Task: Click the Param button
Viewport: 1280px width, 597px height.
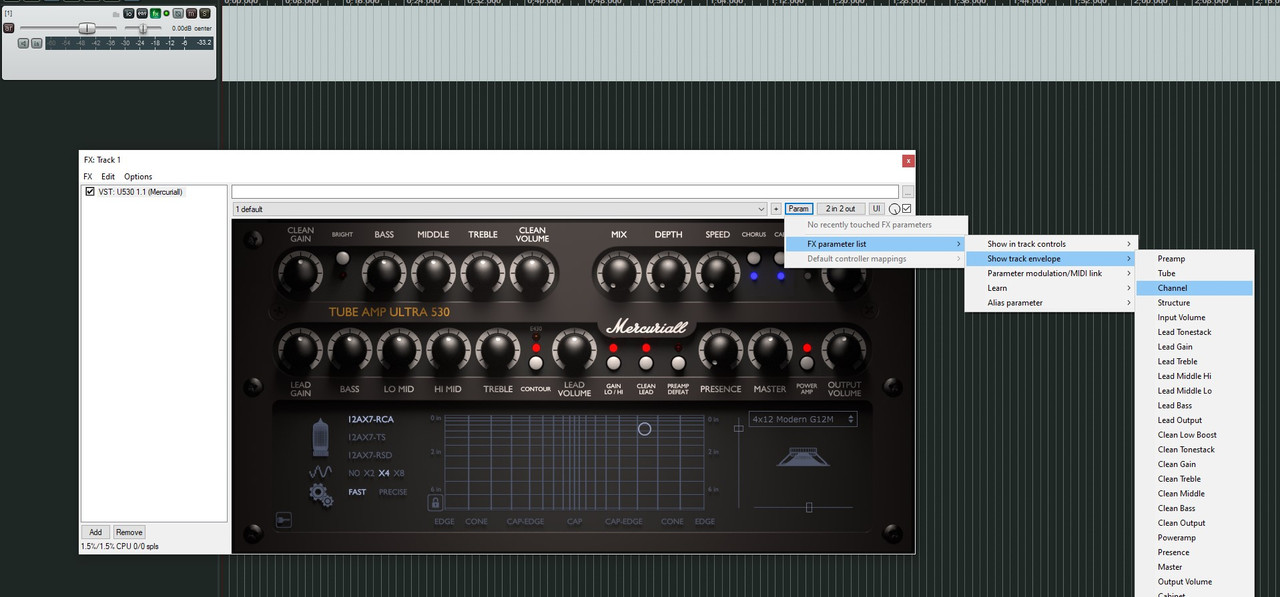Action: 798,208
